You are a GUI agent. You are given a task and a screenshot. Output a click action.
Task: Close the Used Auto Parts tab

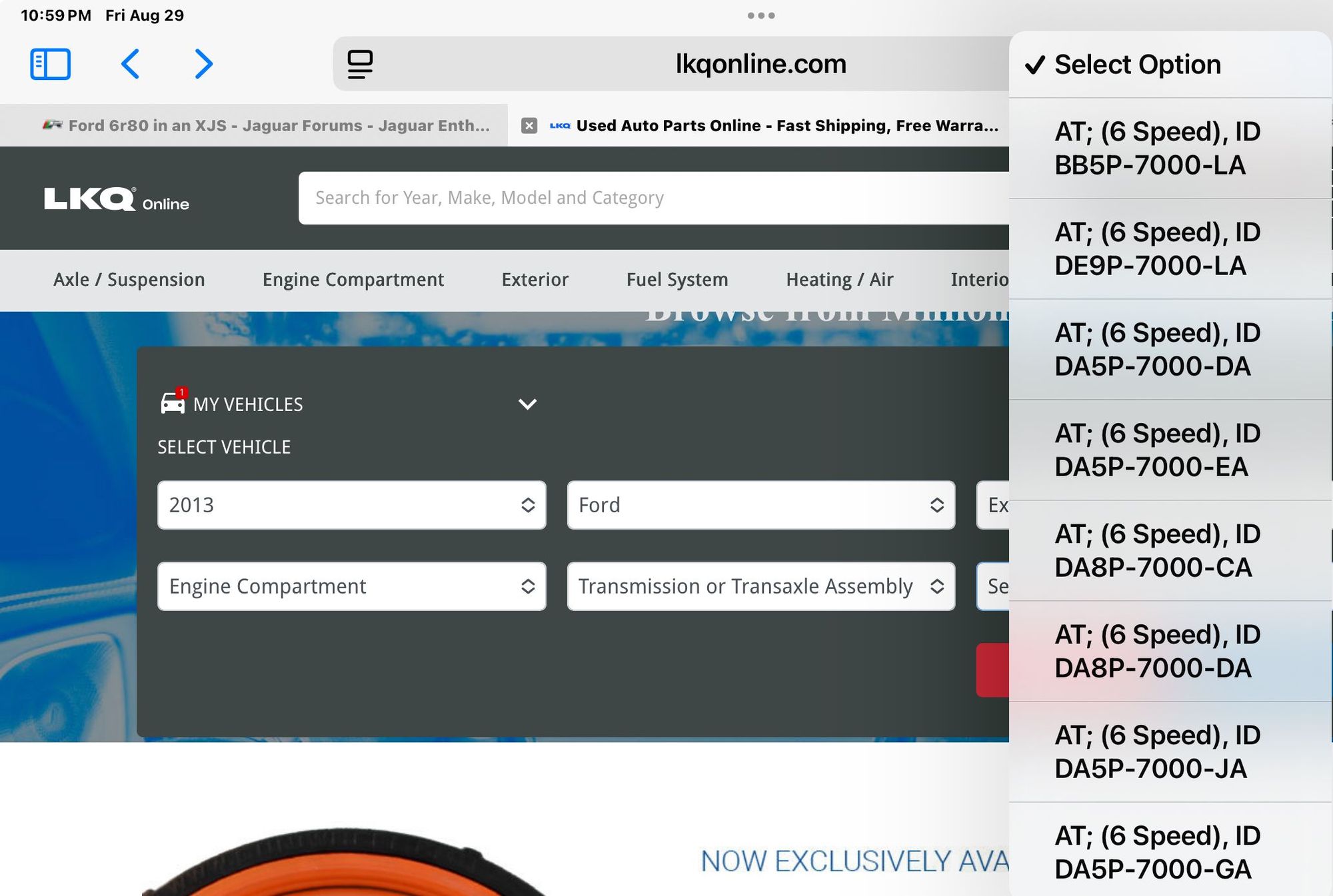point(529,125)
